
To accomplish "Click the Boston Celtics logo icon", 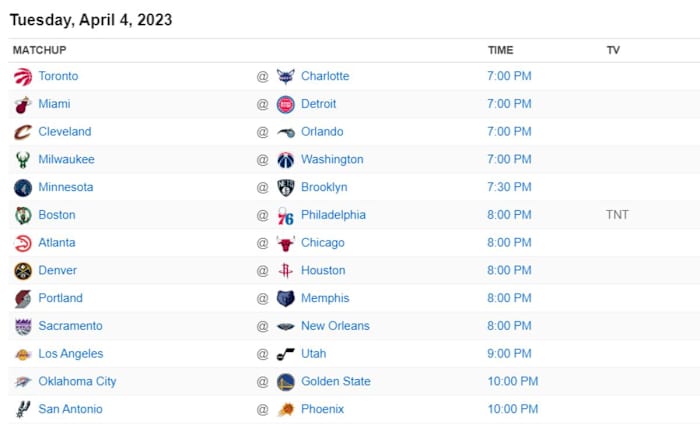I will coord(23,215).
